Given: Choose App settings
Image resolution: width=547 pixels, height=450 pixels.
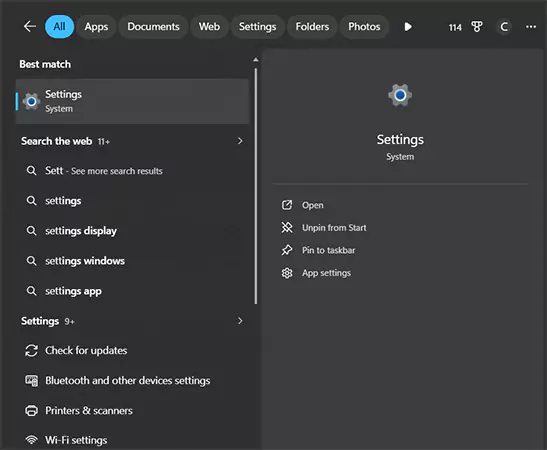Looking at the screenshot, I should point(327,273).
